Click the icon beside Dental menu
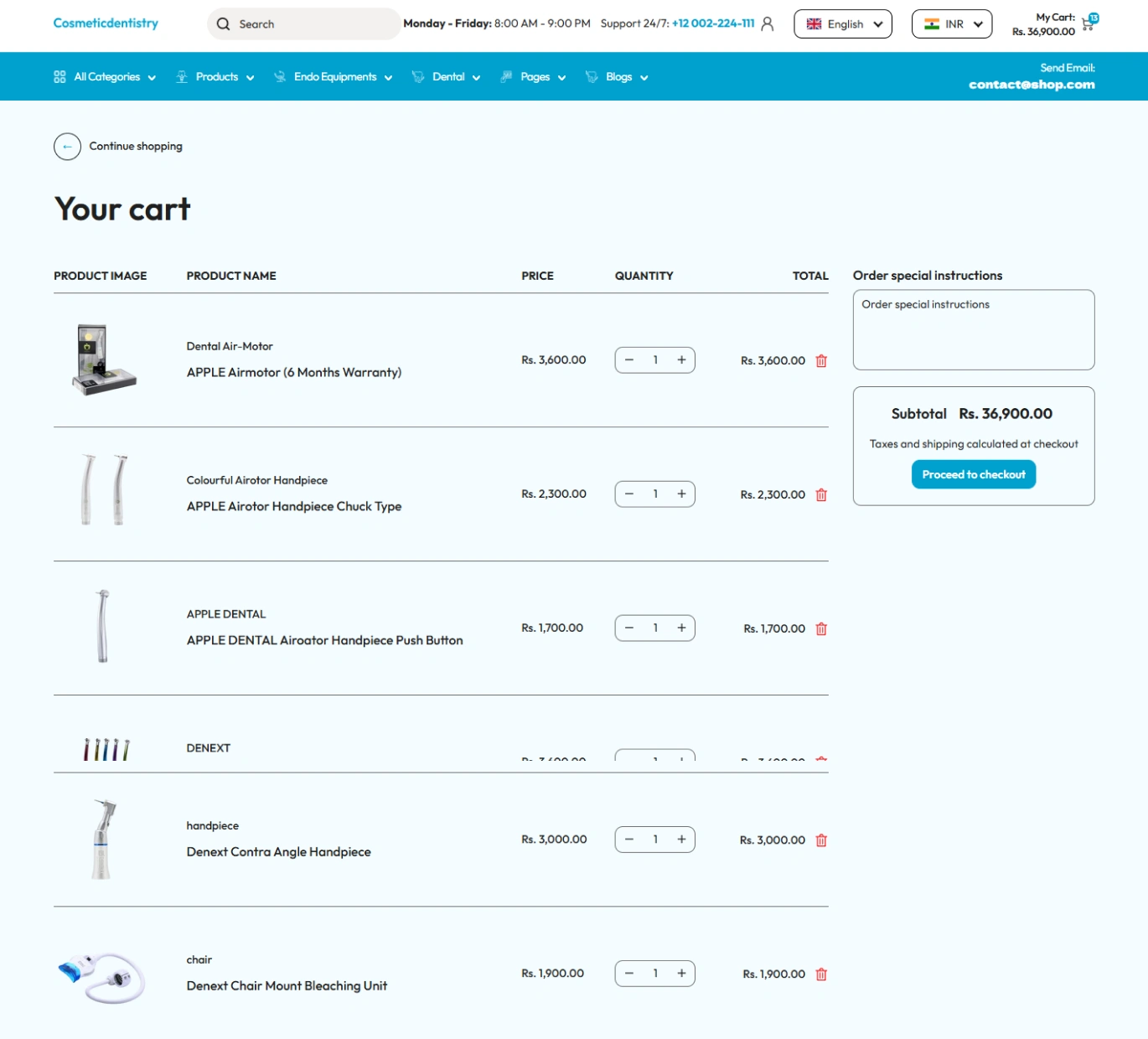This screenshot has width=1148, height=1039. coord(418,77)
